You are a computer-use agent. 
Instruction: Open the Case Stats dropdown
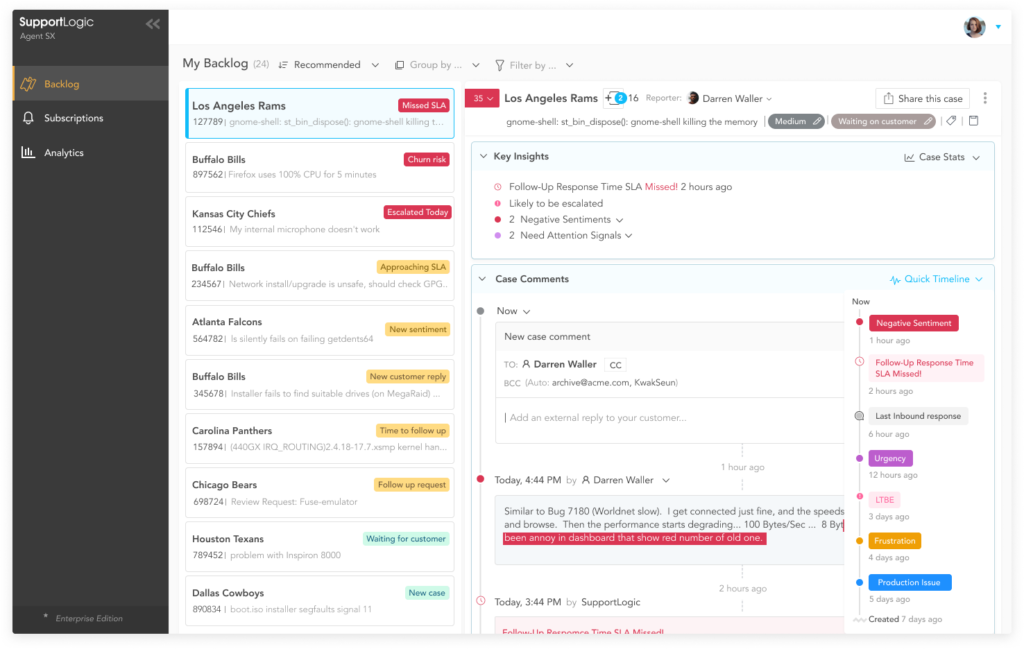942,157
